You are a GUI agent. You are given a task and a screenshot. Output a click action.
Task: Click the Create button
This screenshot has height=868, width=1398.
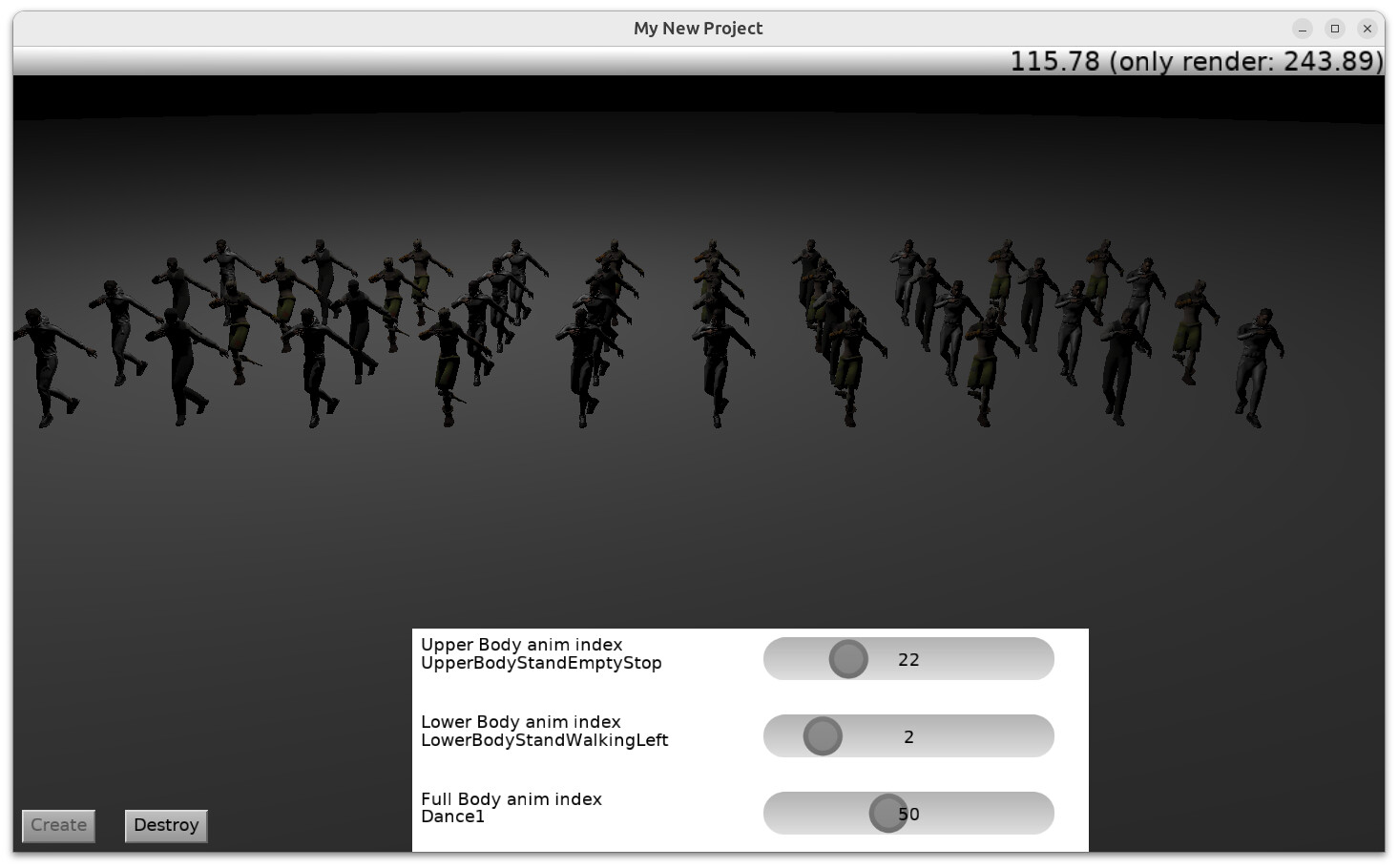tap(58, 825)
